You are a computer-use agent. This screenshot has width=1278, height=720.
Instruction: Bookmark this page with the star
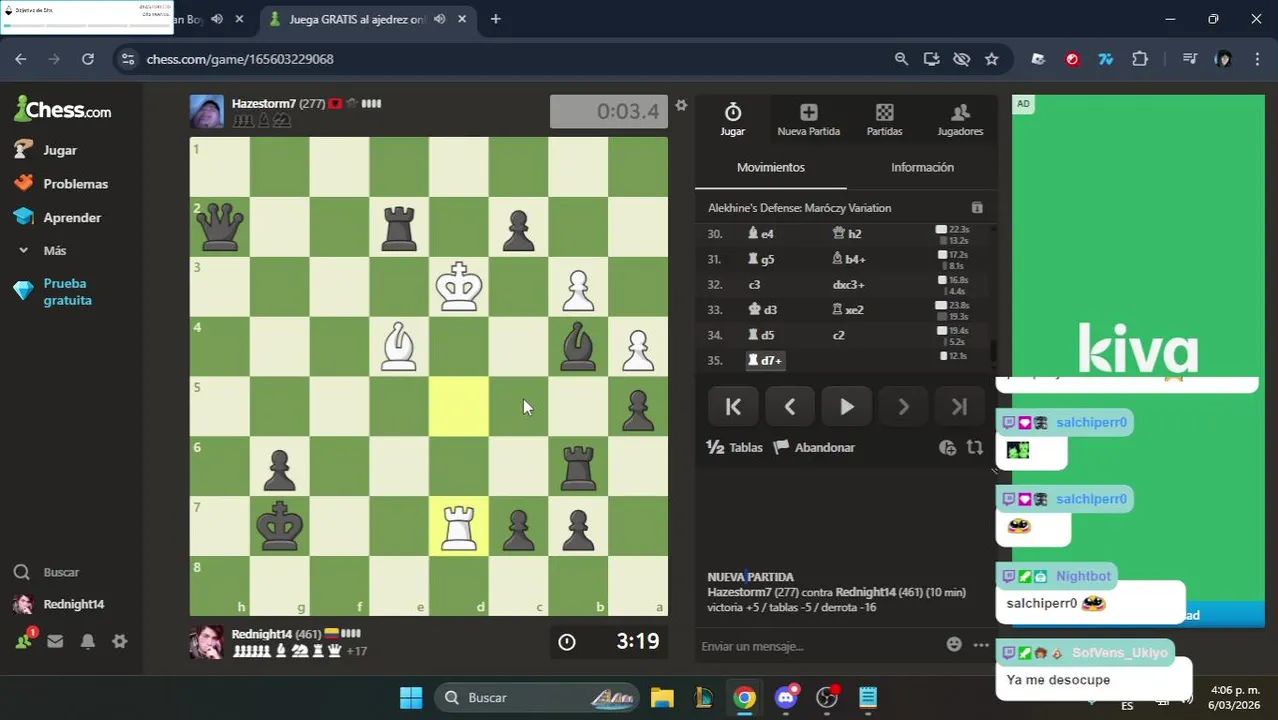click(x=991, y=59)
